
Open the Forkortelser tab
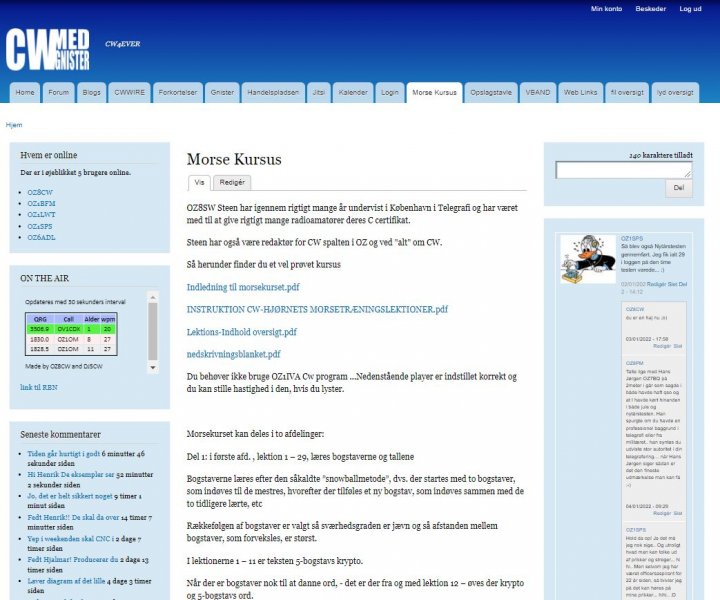click(x=178, y=93)
